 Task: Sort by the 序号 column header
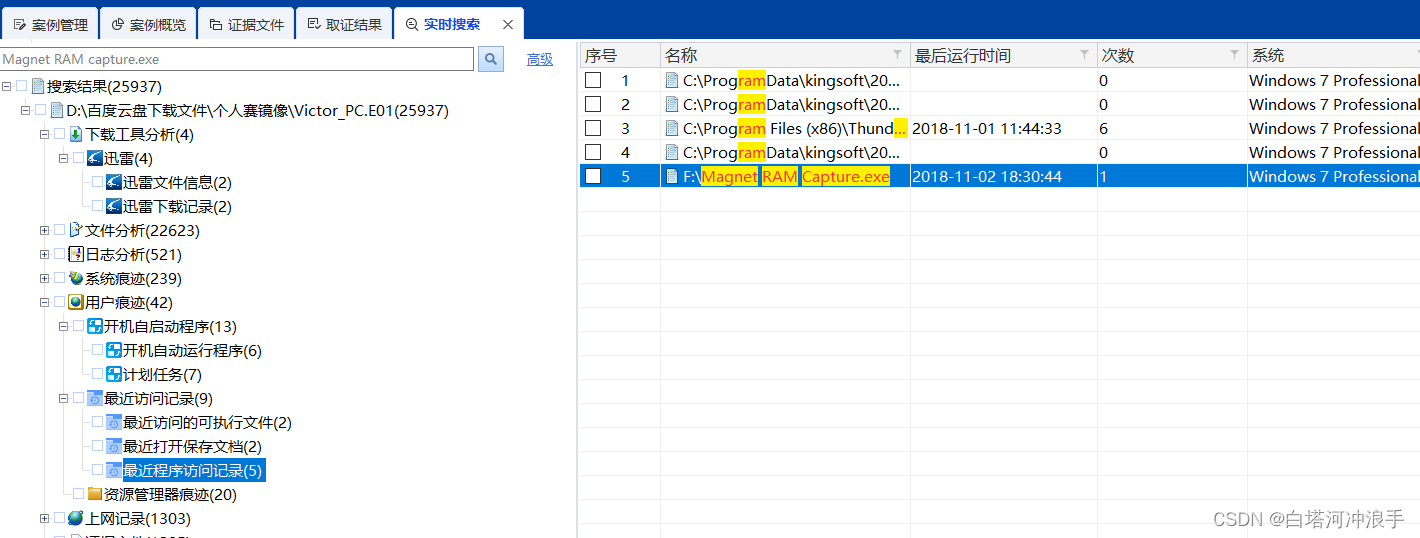[x=620, y=55]
